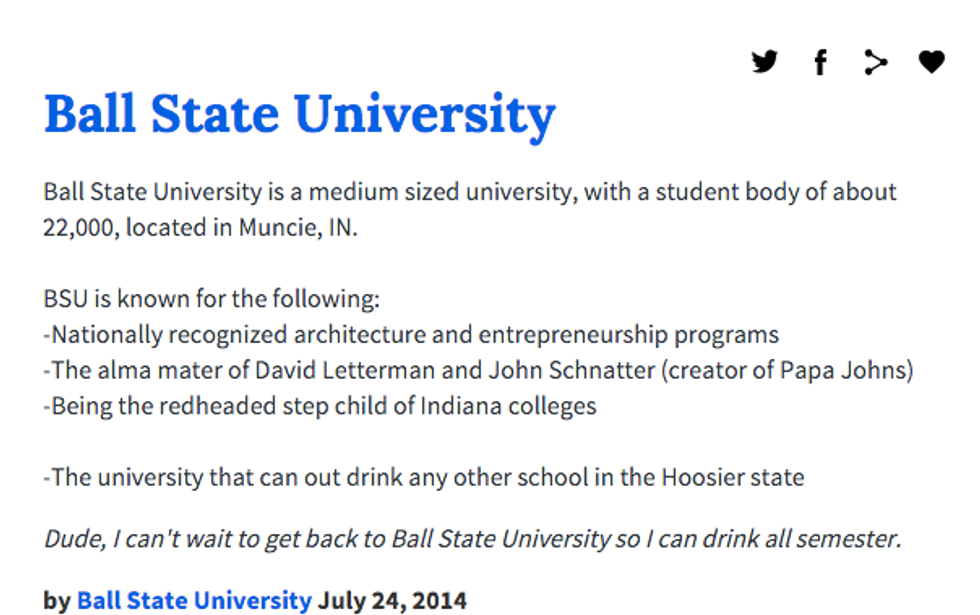This screenshot has width=980, height=615.
Task: Click the redheaded step child line
Action: pyautogui.click(x=320, y=406)
